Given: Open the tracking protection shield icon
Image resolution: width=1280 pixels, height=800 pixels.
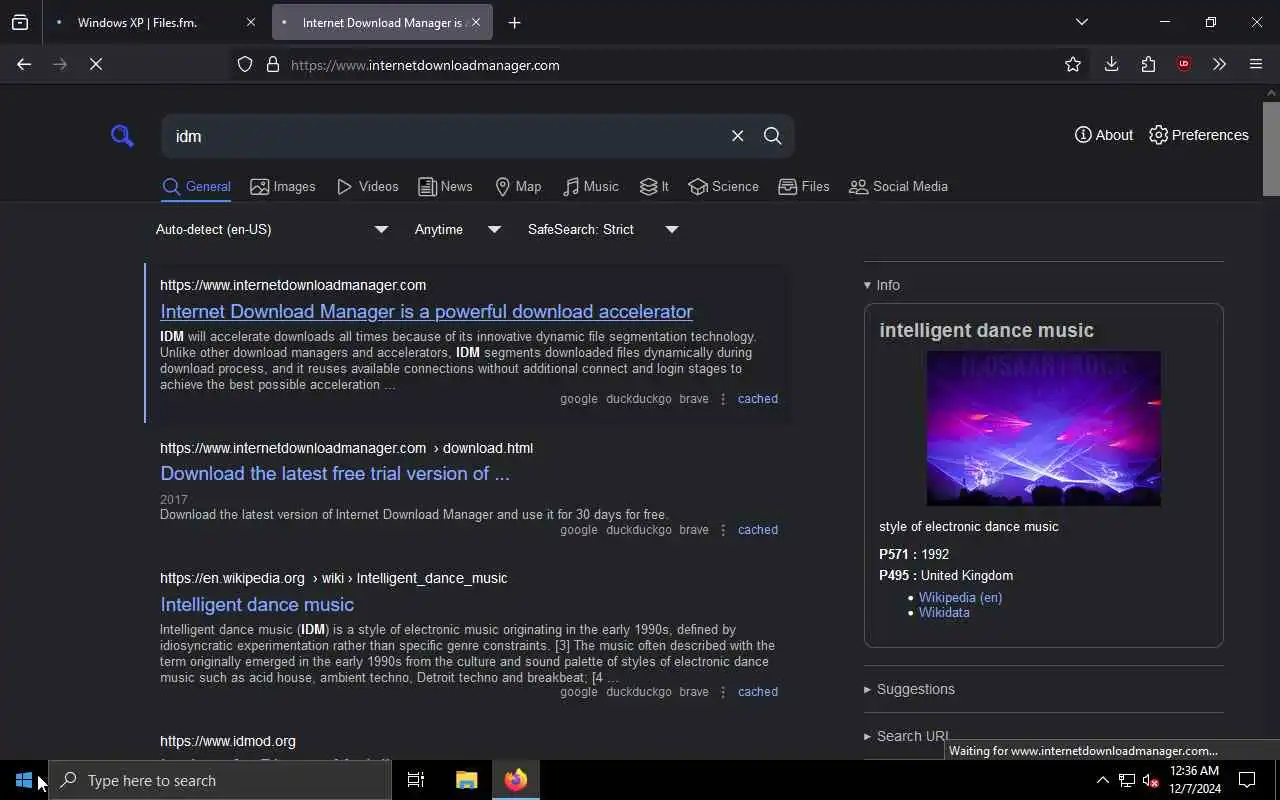Looking at the screenshot, I should point(245,65).
